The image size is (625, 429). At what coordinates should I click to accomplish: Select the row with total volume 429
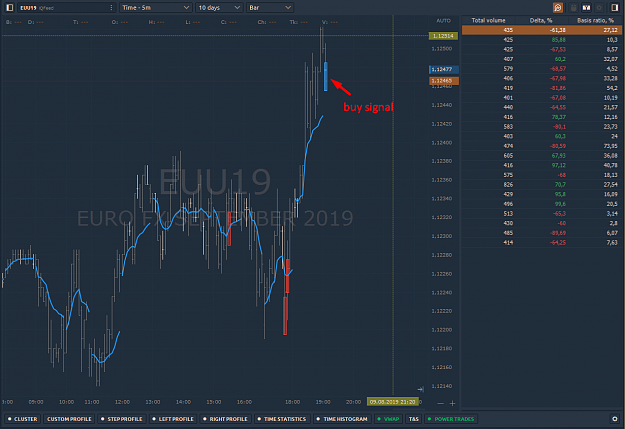click(x=542, y=194)
